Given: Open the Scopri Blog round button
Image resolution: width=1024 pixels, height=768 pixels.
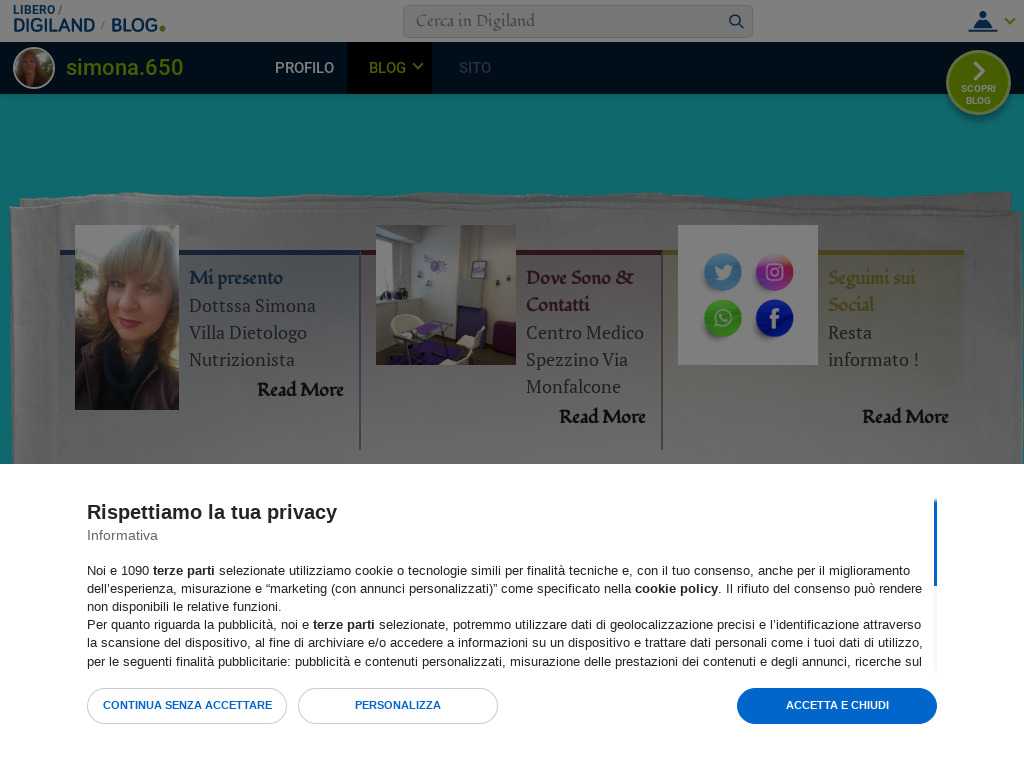Looking at the screenshot, I should tap(978, 82).
